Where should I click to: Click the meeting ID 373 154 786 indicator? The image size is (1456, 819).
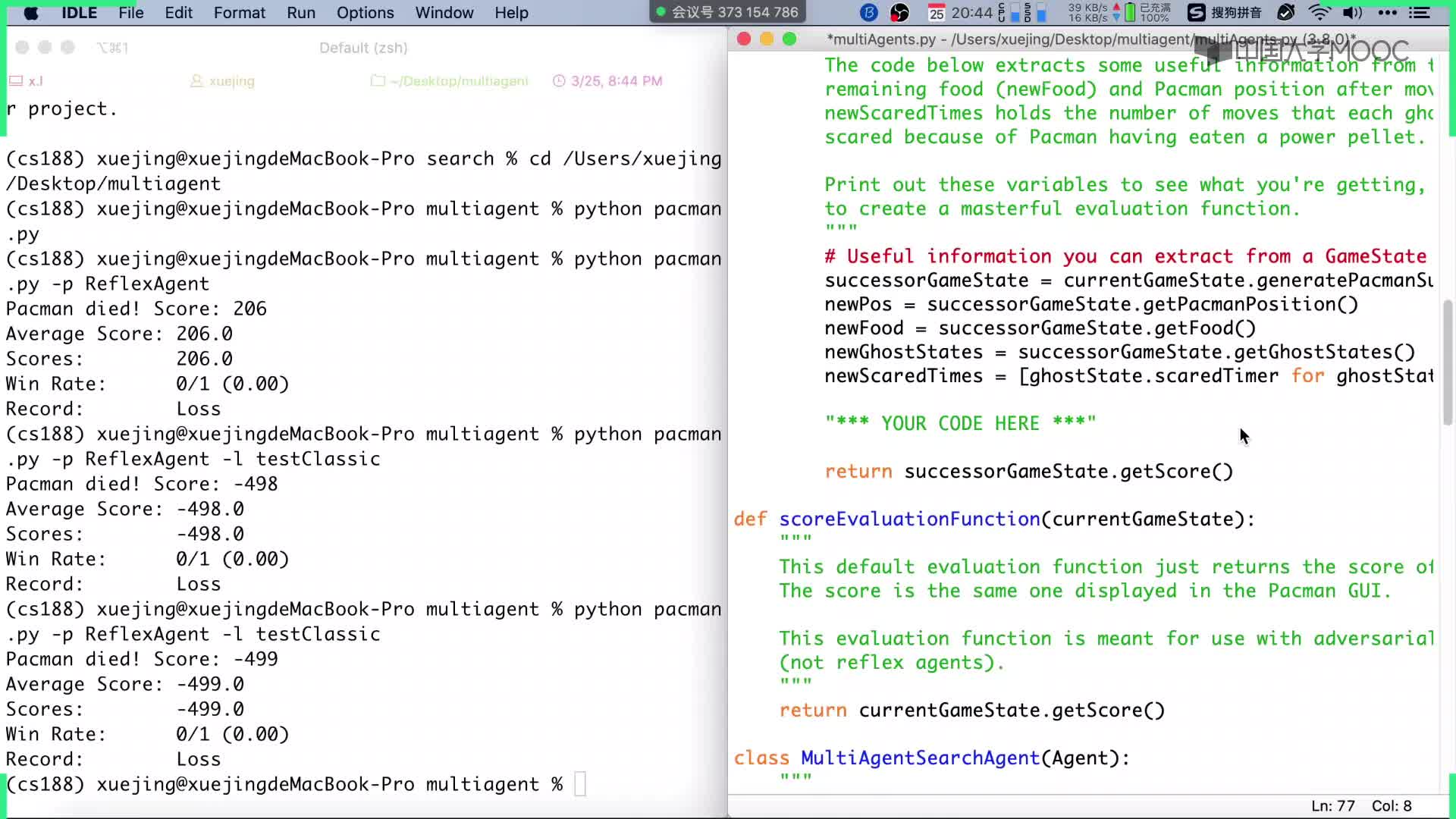tap(727, 12)
